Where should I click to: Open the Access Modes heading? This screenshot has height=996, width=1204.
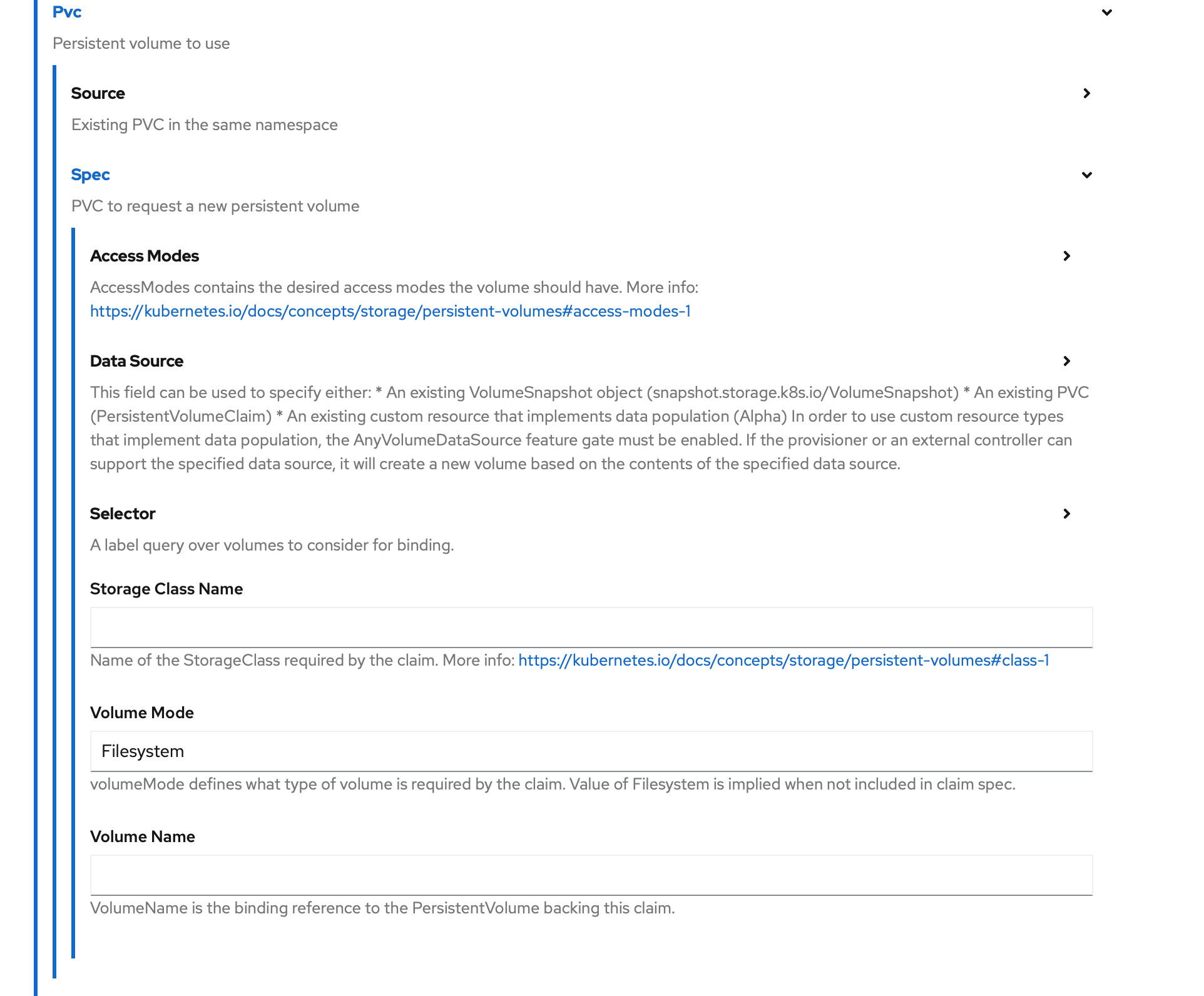point(145,256)
